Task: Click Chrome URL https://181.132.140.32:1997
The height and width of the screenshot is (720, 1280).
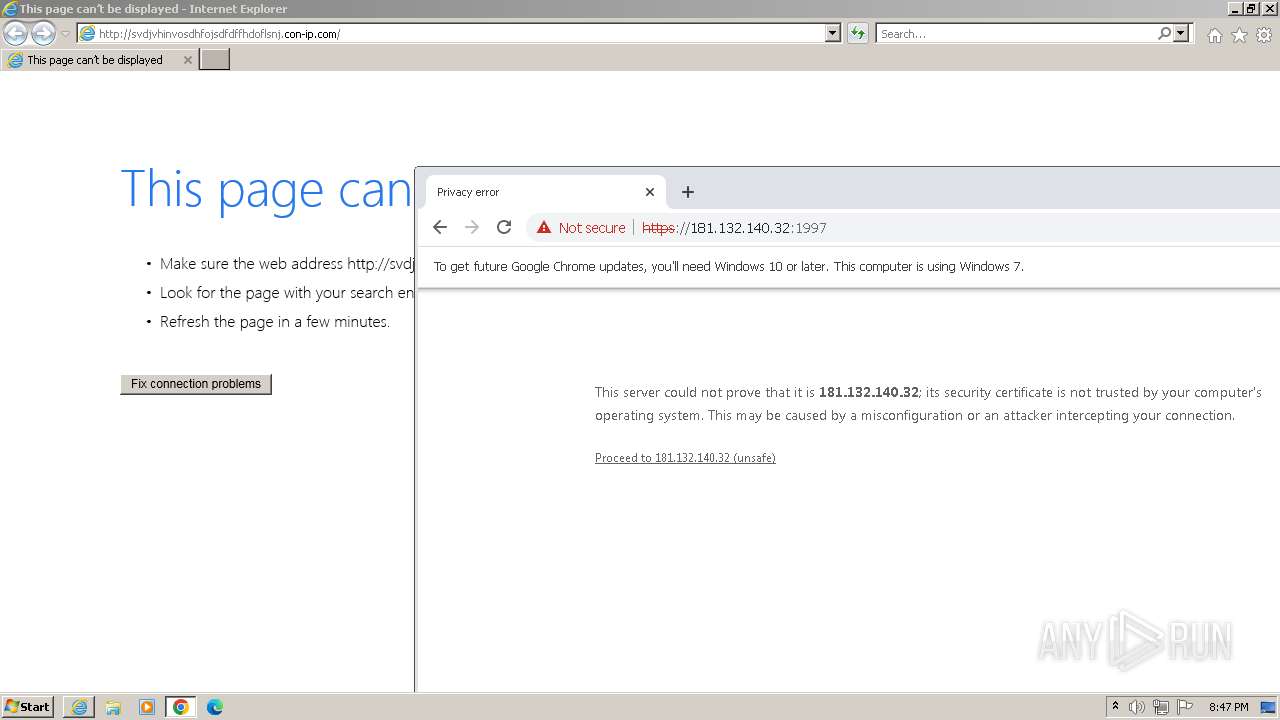Action: tap(734, 228)
